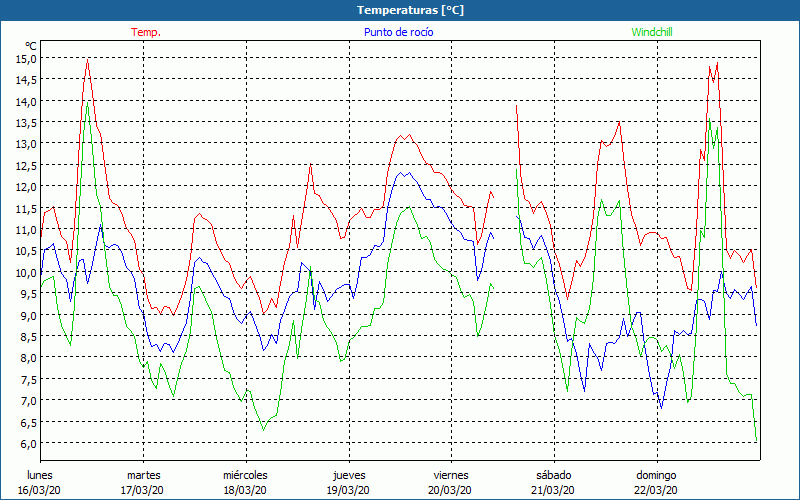Screen dimensions: 800x500
Task: Select the 'viernes' day label
Action: coord(451,475)
